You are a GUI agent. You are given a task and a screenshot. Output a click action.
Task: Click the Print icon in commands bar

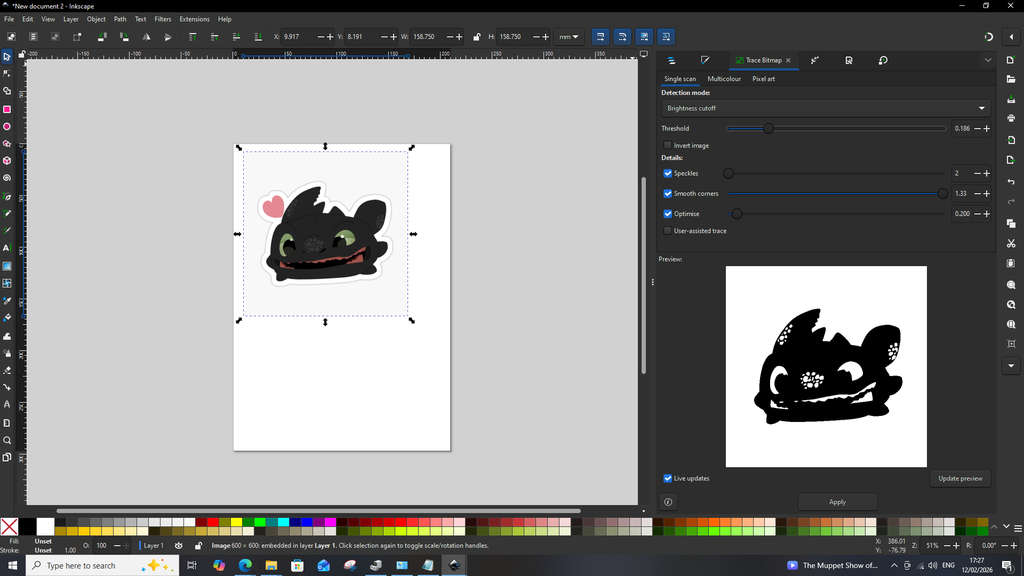tap(1011, 118)
